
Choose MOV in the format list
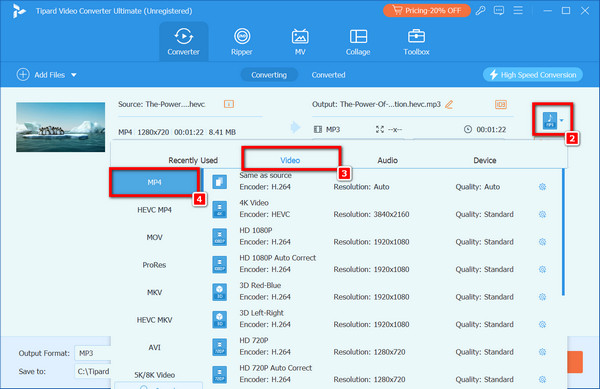[155, 237]
